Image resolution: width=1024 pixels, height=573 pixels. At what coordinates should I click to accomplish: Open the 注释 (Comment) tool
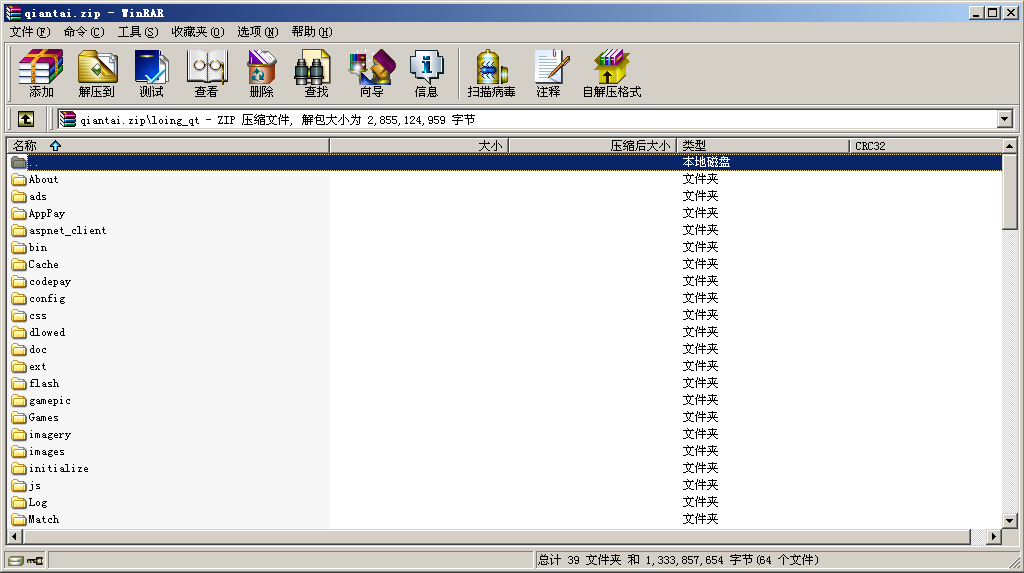[548, 74]
